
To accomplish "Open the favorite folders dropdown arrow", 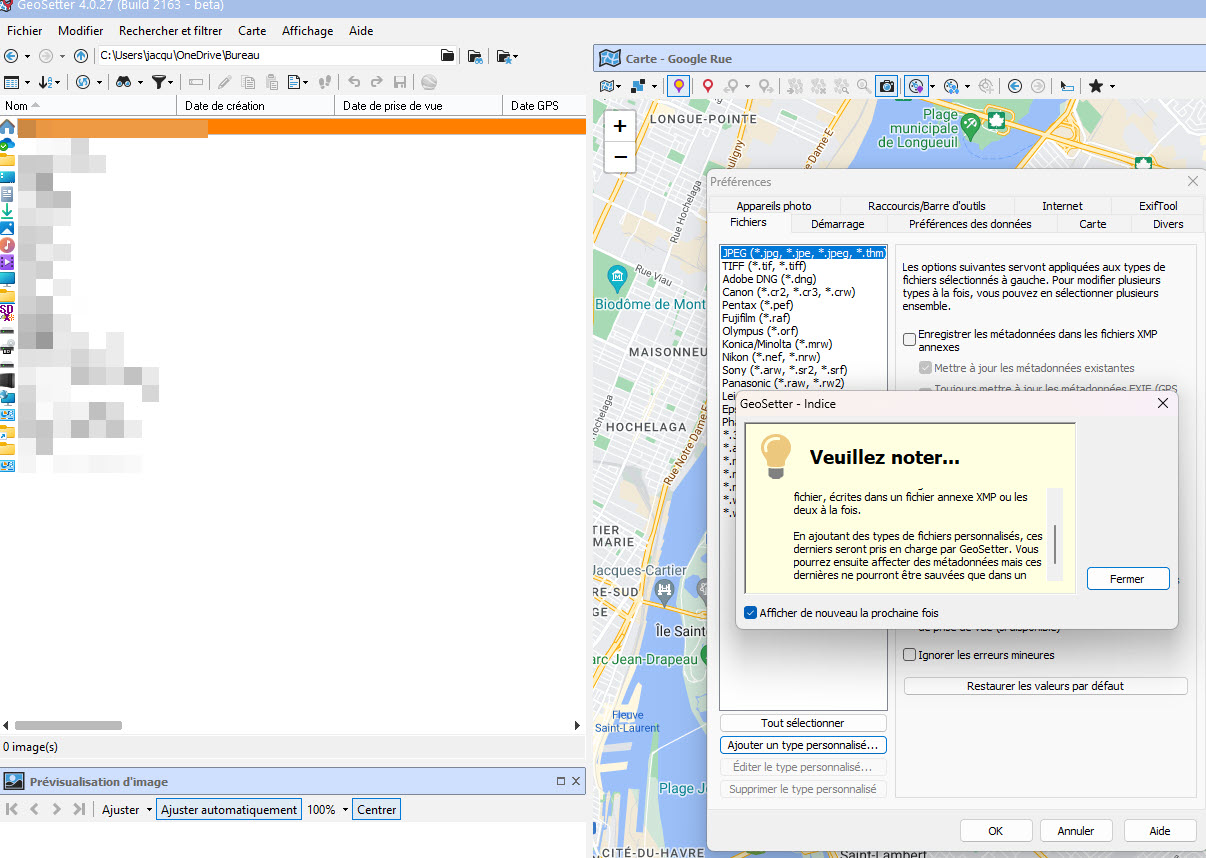I will 515,56.
